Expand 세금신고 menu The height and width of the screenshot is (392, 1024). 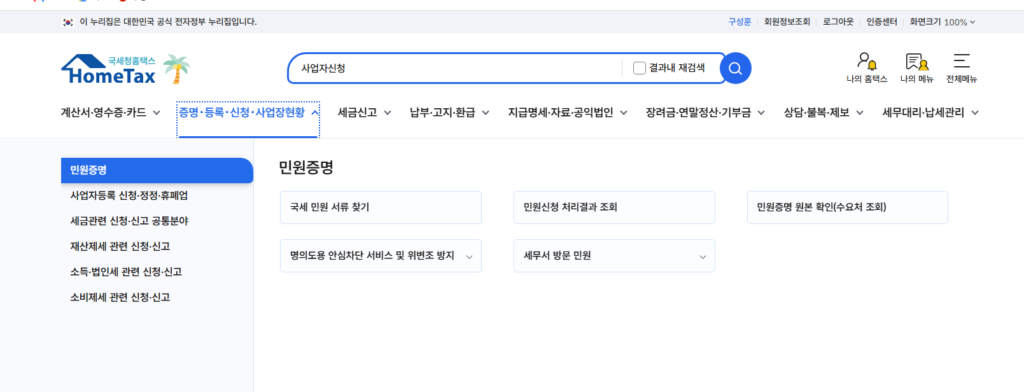(364, 112)
